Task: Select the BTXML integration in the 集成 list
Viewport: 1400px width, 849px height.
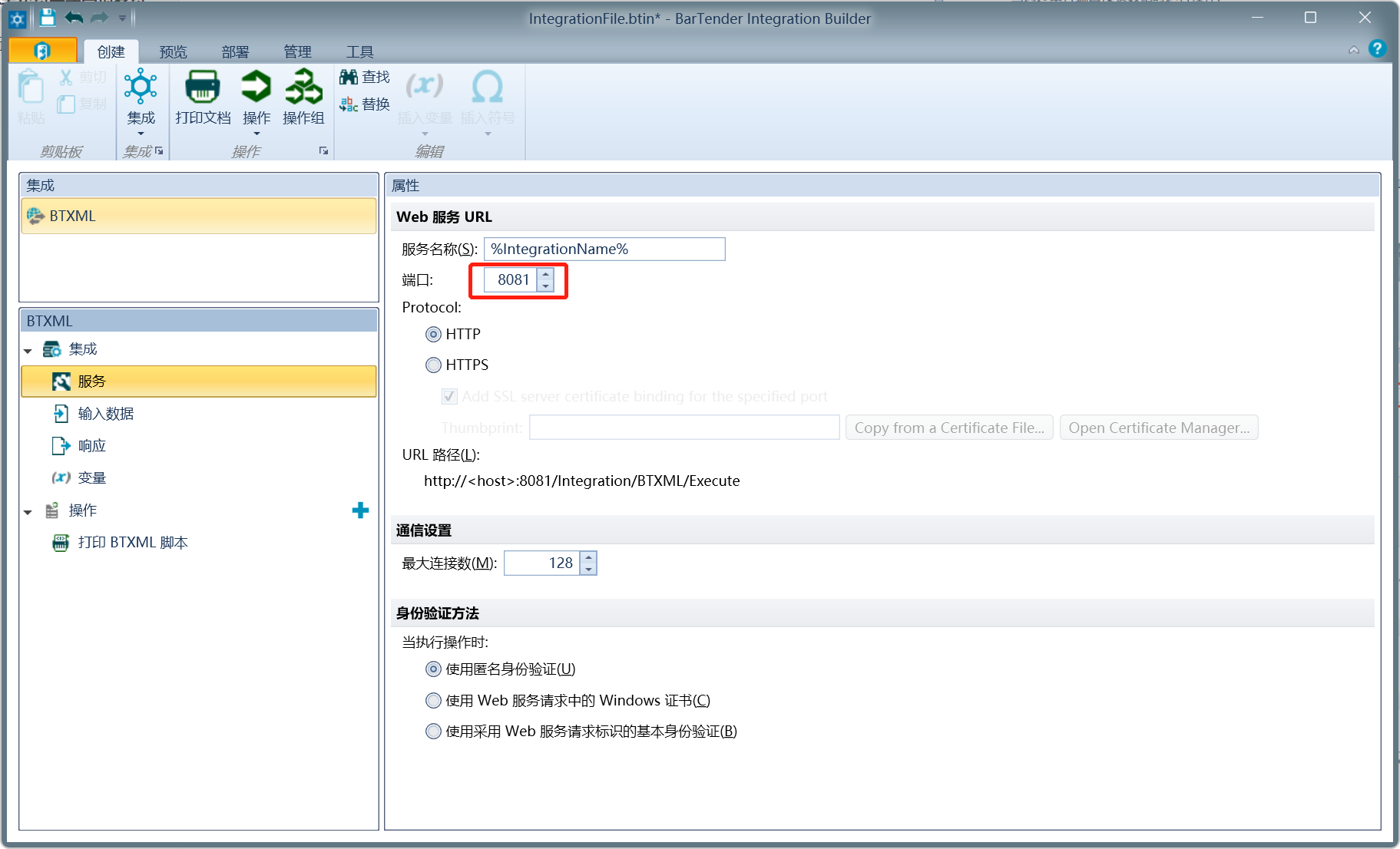Action: click(x=199, y=216)
